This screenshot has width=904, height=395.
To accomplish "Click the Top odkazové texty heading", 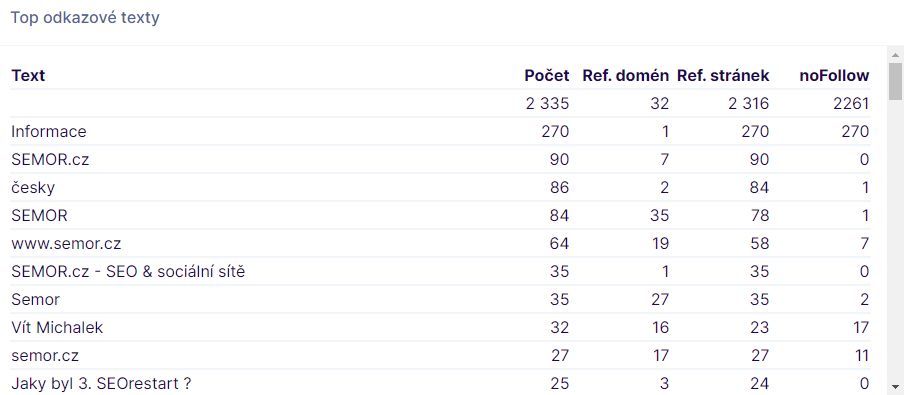I will click(x=85, y=18).
